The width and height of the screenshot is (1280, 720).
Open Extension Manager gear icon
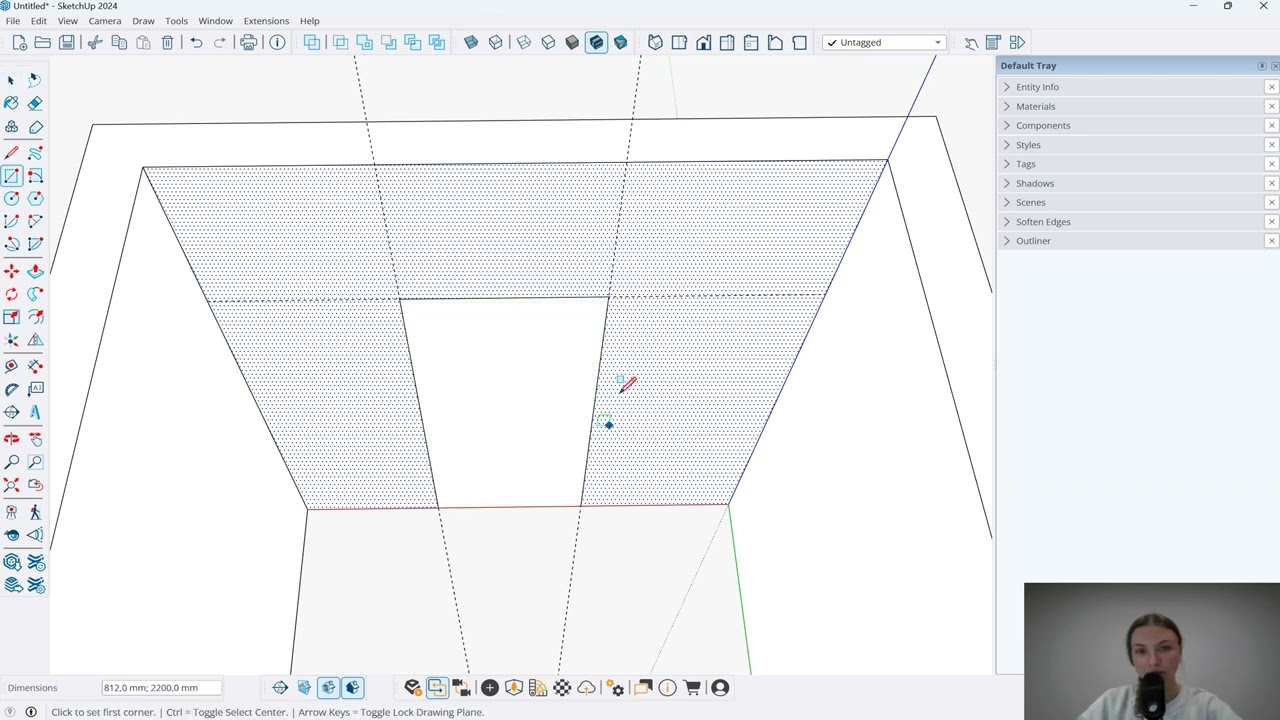(x=616, y=687)
